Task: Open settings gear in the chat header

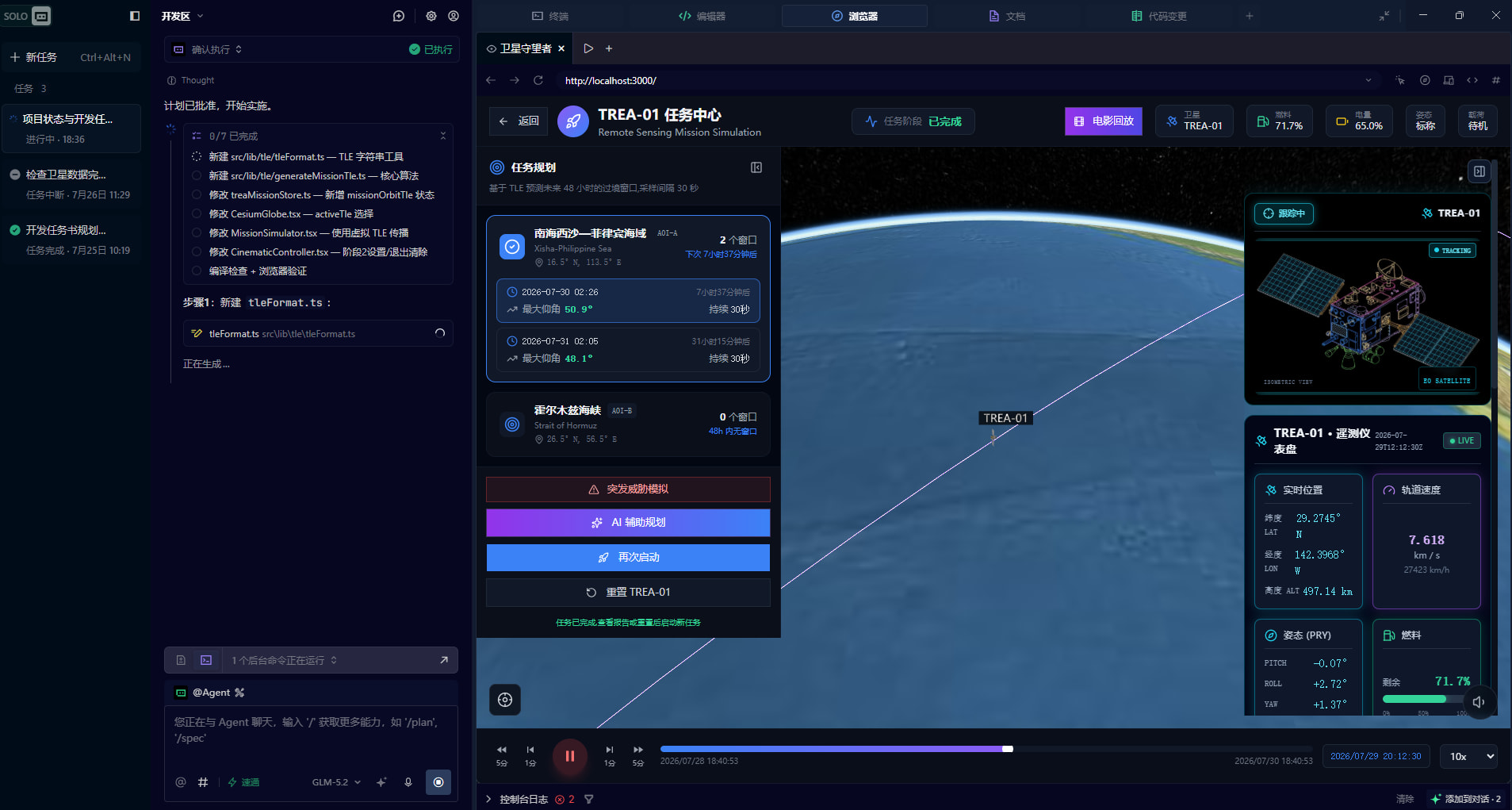Action: (431, 16)
